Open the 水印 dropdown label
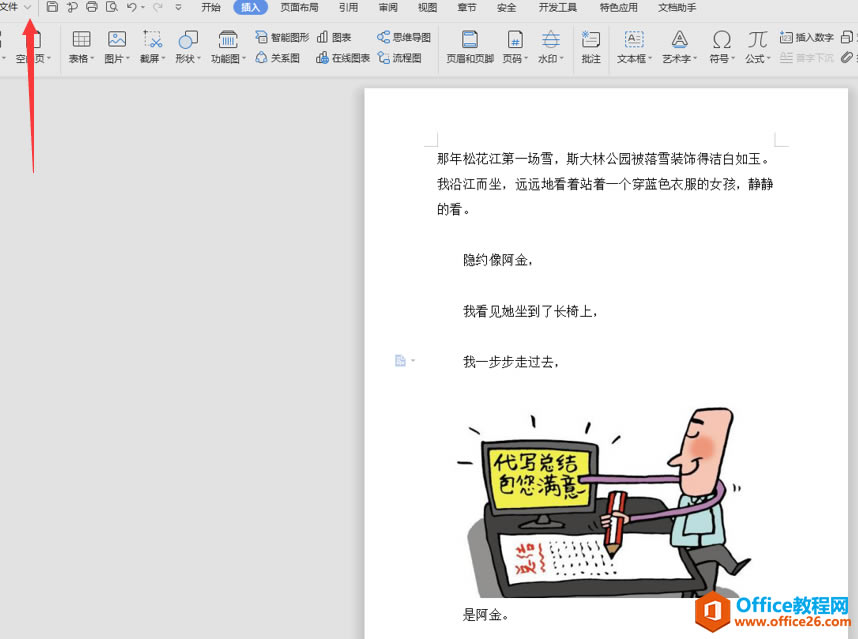Viewport: 858px width, 639px height. pyautogui.click(x=550, y=59)
